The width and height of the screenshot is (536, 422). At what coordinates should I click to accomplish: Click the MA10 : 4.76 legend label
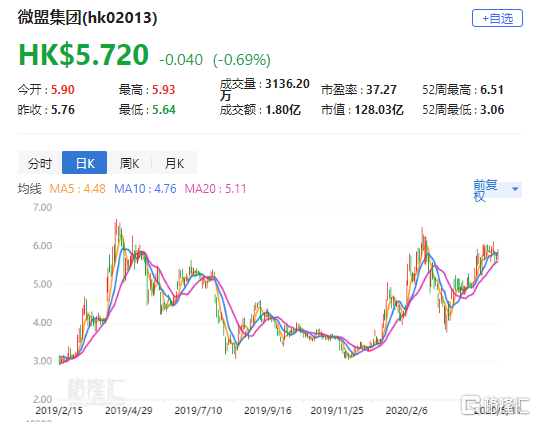pos(145,189)
